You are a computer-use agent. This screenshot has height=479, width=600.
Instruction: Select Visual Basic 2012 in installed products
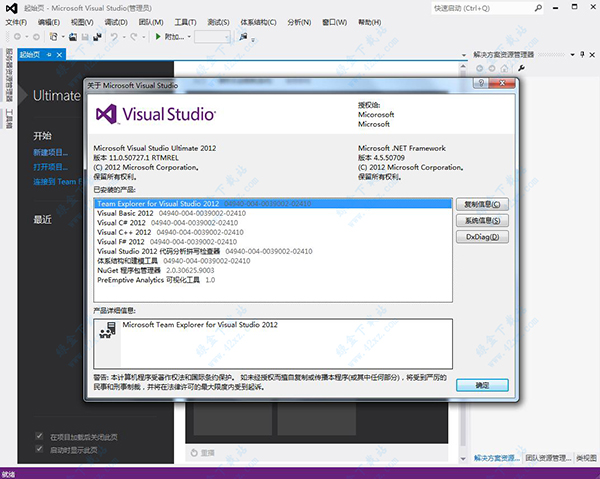273,213
